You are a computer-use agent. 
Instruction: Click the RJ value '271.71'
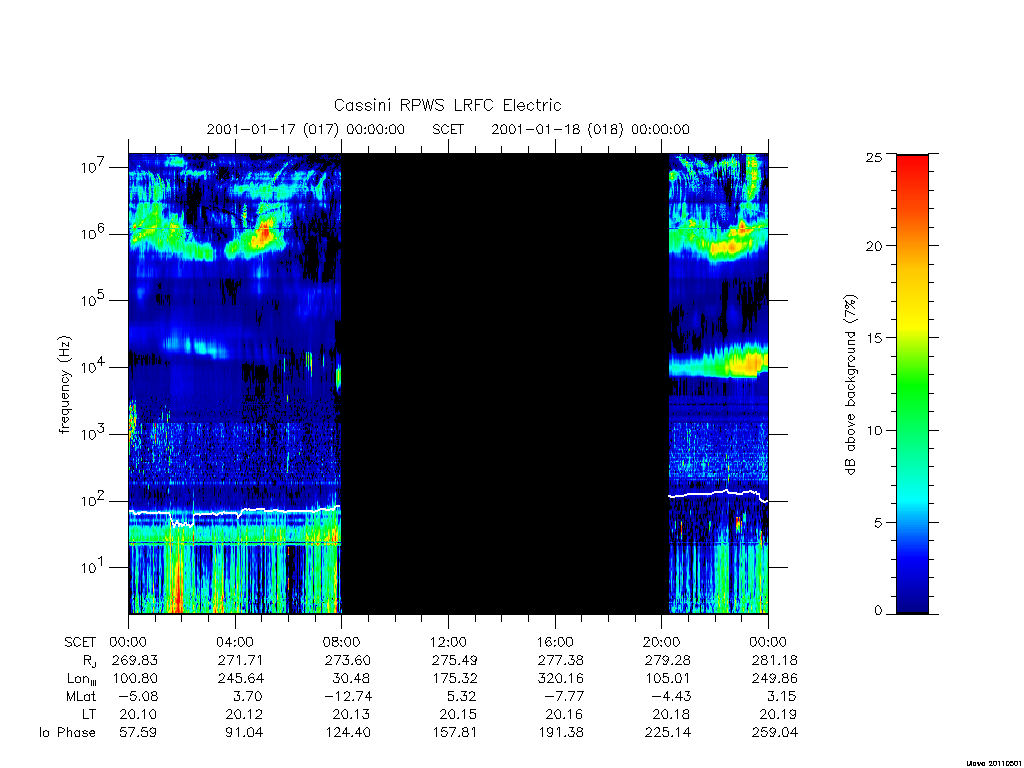(241, 660)
